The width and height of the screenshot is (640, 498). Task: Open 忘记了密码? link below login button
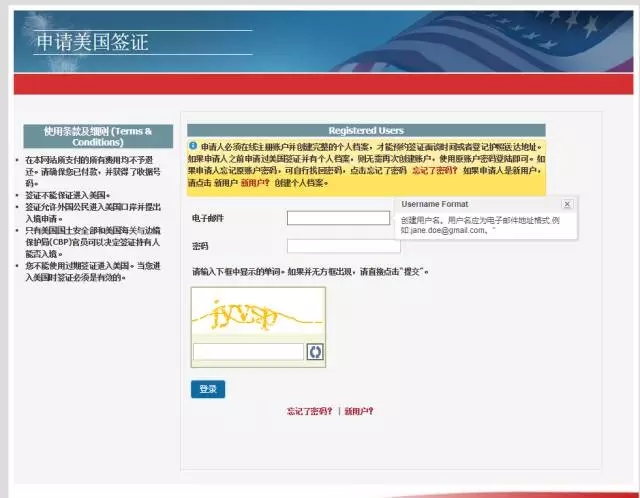309,411
